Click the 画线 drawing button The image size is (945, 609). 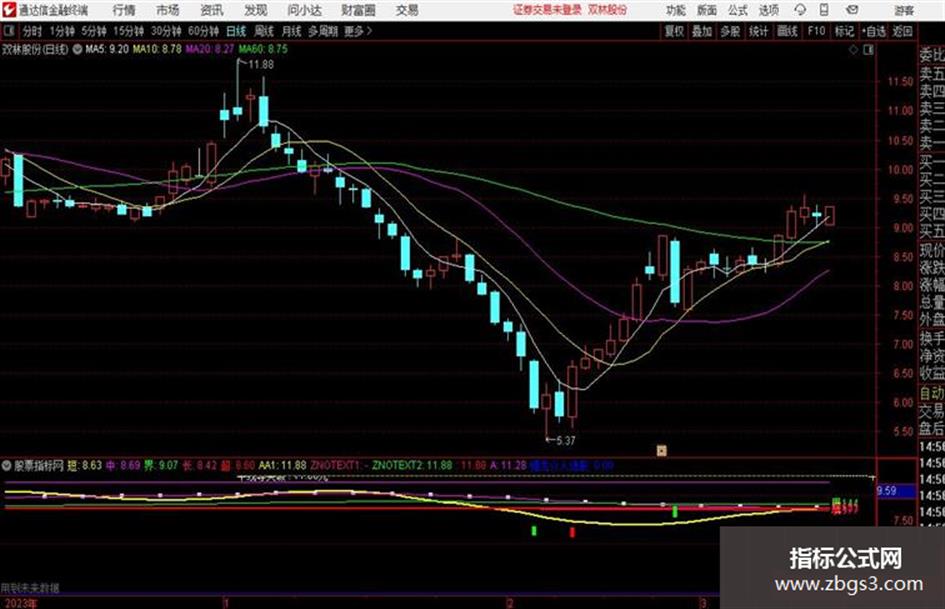[x=787, y=31]
